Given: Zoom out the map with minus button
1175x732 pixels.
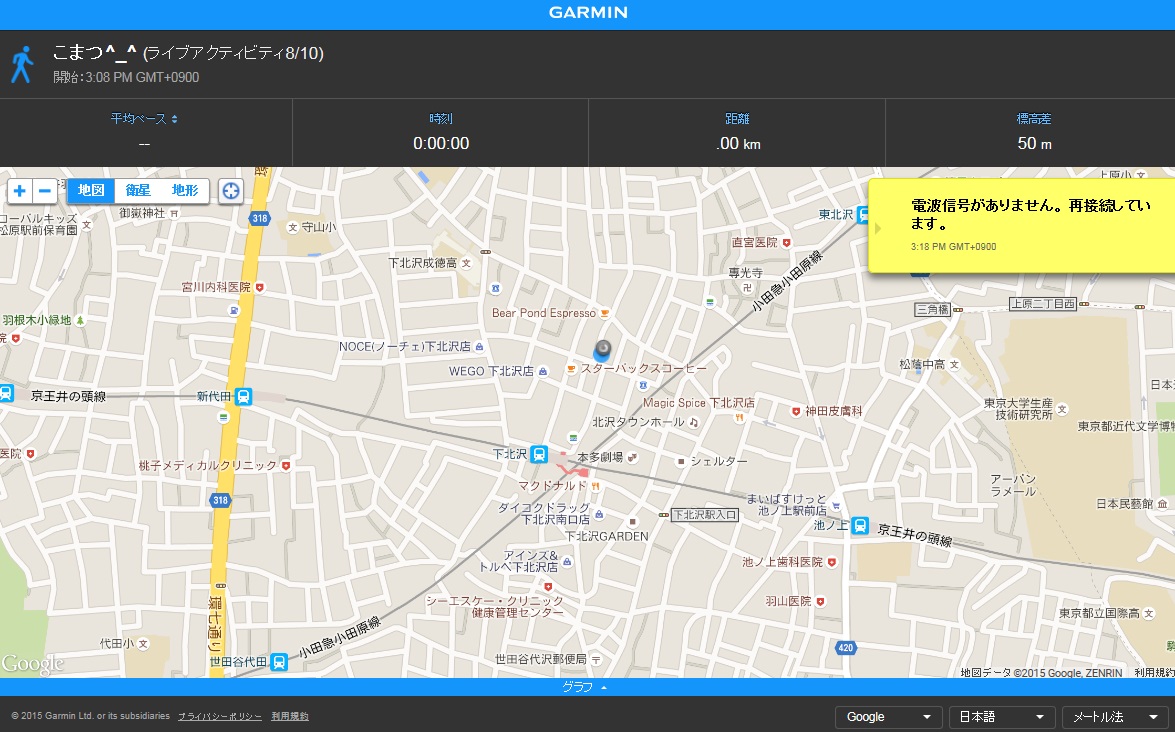Looking at the screenshot, I should [44, 191].
